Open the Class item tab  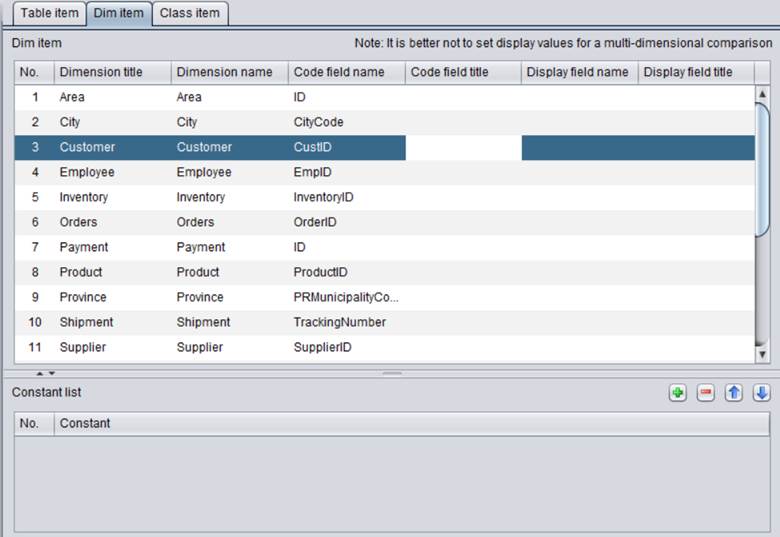point(190,14)
